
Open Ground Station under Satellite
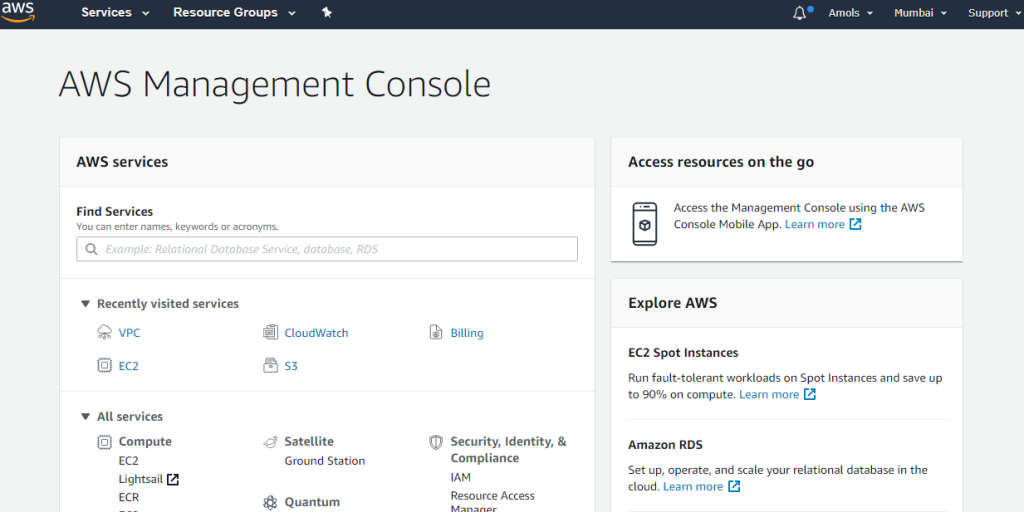(325, 461)
